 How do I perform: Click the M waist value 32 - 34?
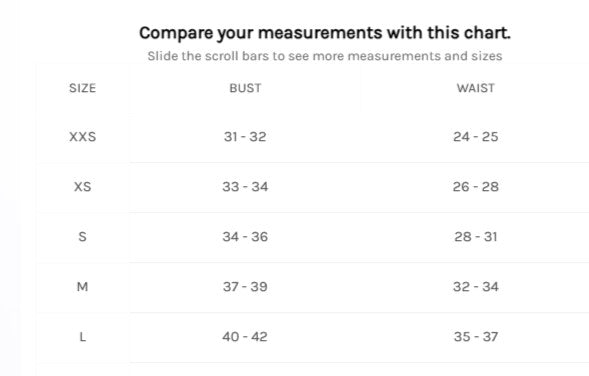(x=476, y=287)
